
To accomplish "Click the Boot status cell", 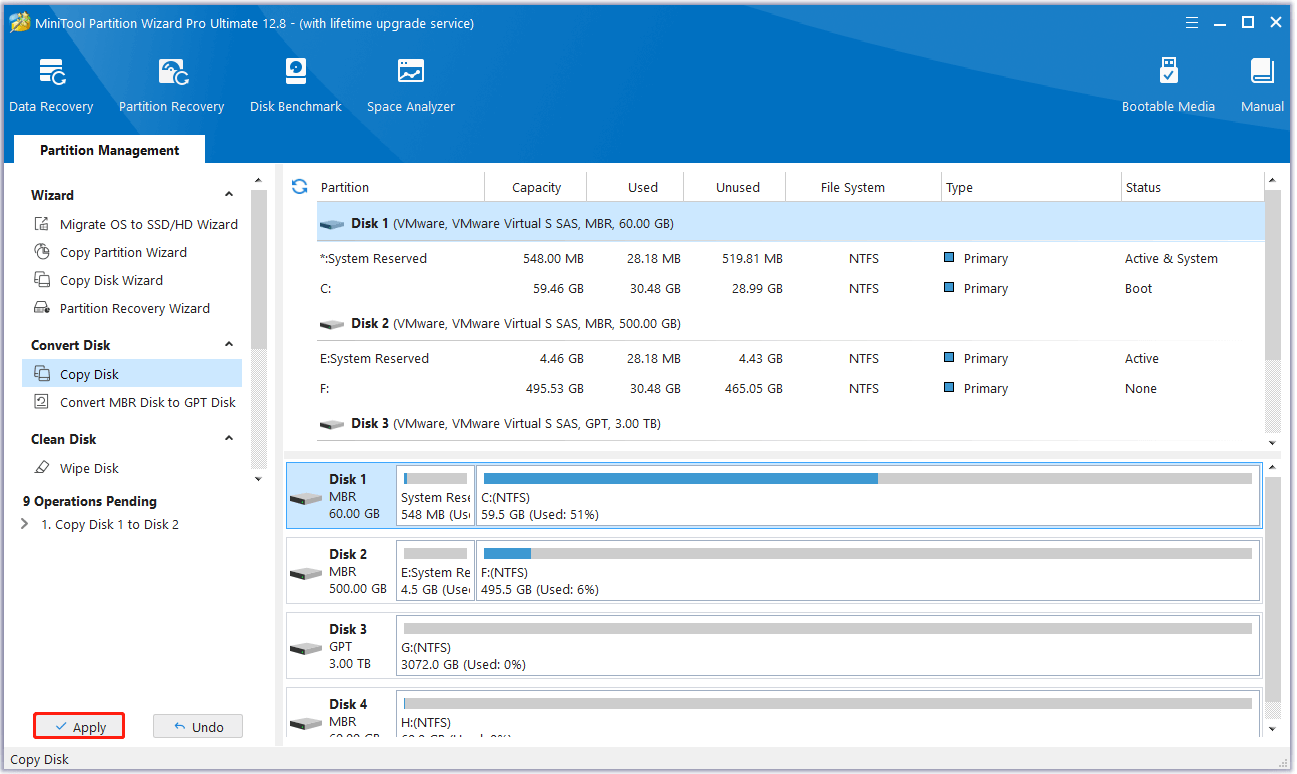I will tap(1138, 288).
